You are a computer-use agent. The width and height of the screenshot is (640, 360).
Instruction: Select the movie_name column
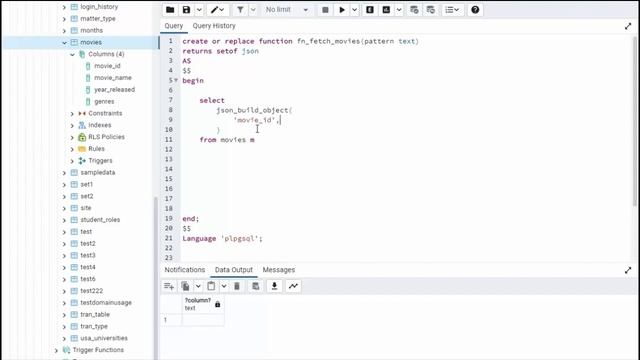point(113,78)
